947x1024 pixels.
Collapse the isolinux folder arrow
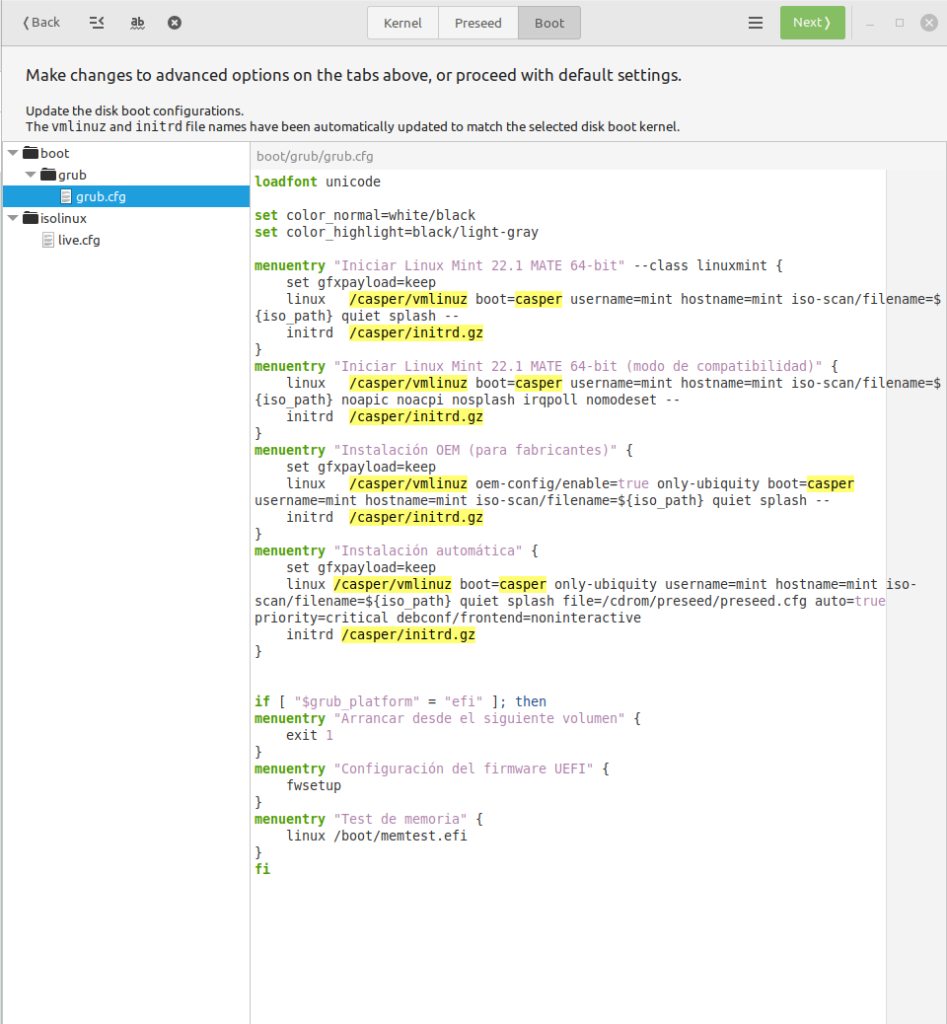tap(13, 218)
